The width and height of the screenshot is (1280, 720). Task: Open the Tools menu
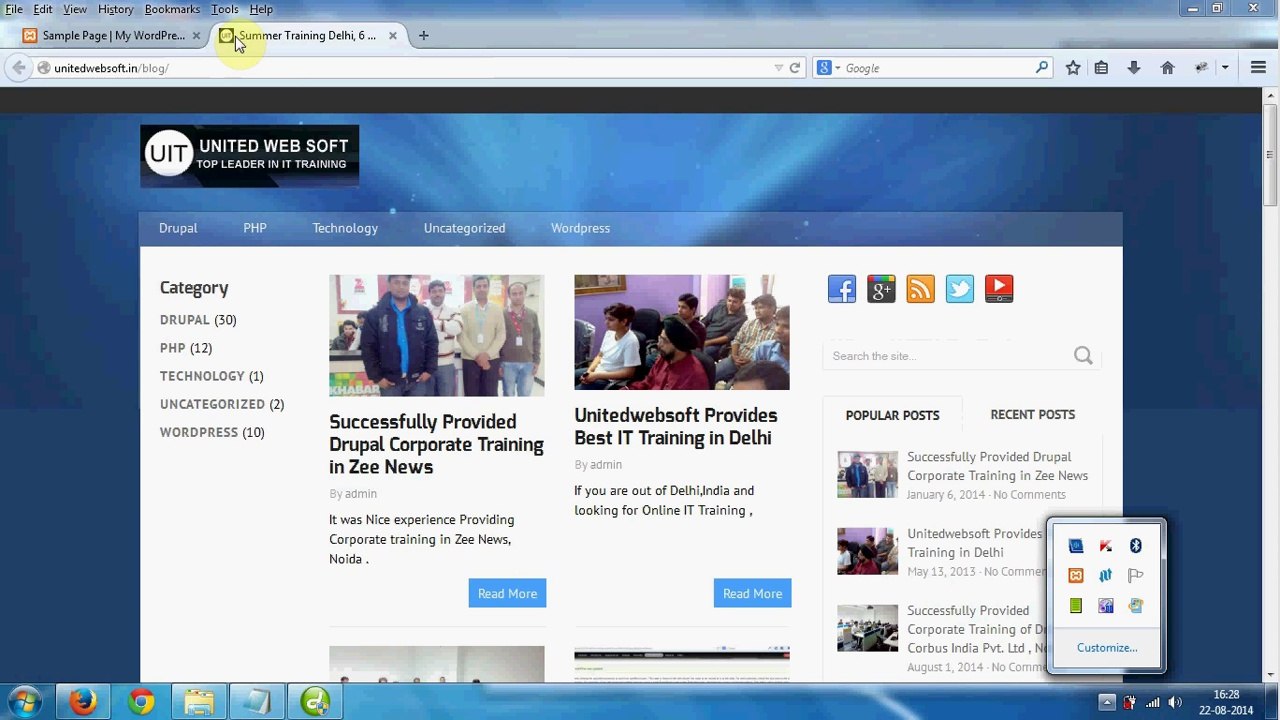[225, 9]
